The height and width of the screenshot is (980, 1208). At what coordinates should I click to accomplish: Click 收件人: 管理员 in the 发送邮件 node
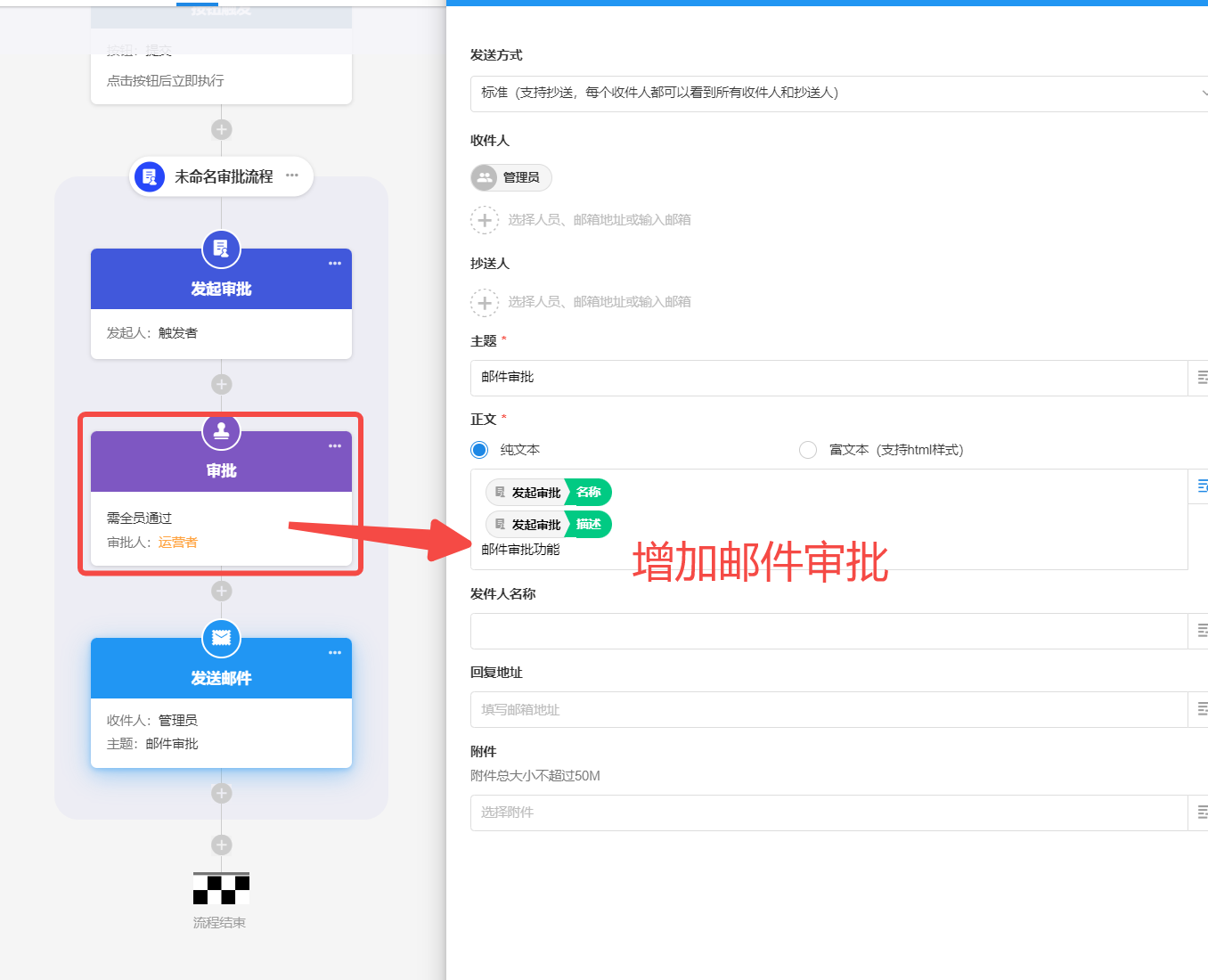point(152,721)
